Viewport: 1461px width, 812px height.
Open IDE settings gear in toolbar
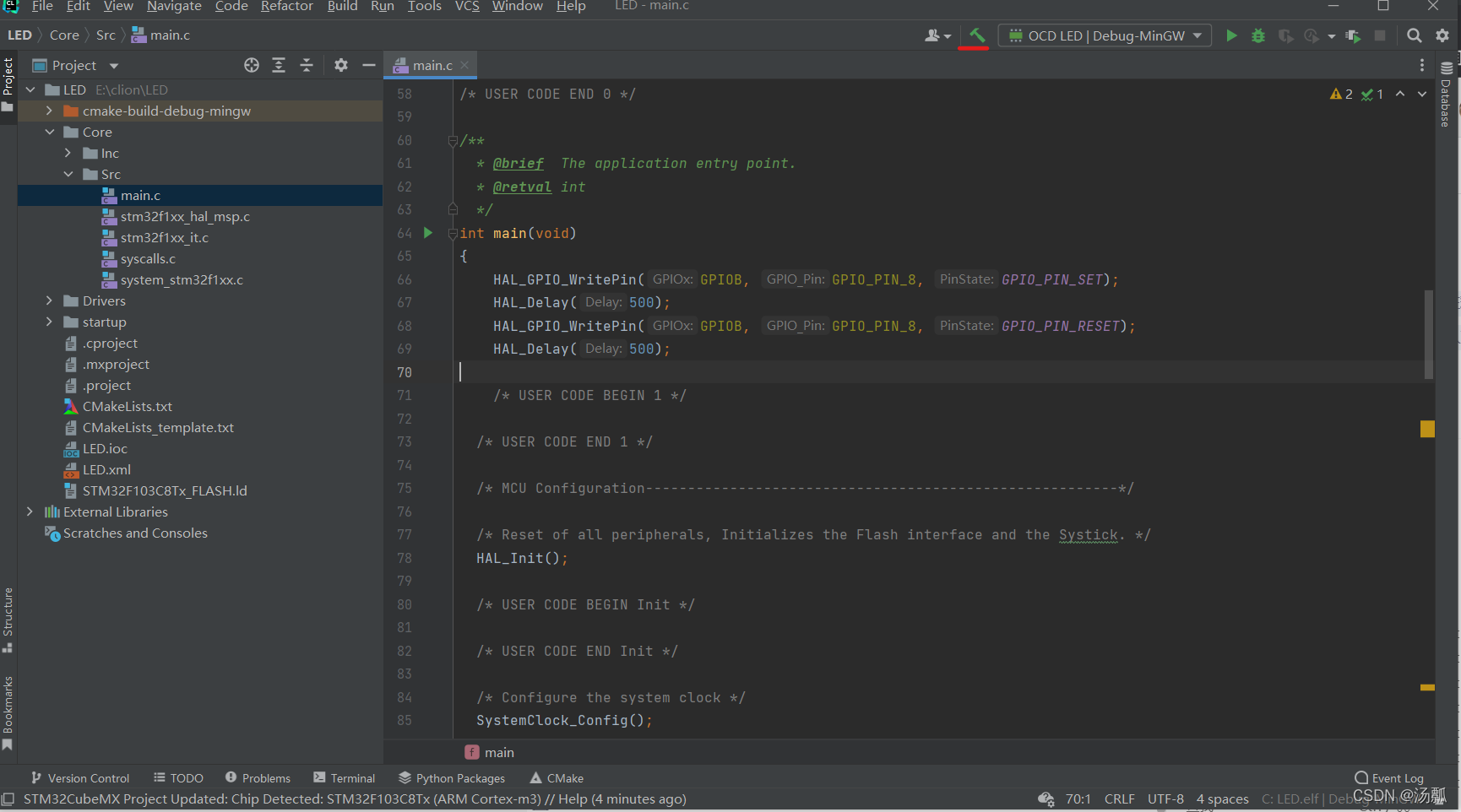pyautogui.click(x=1442, y=35)
